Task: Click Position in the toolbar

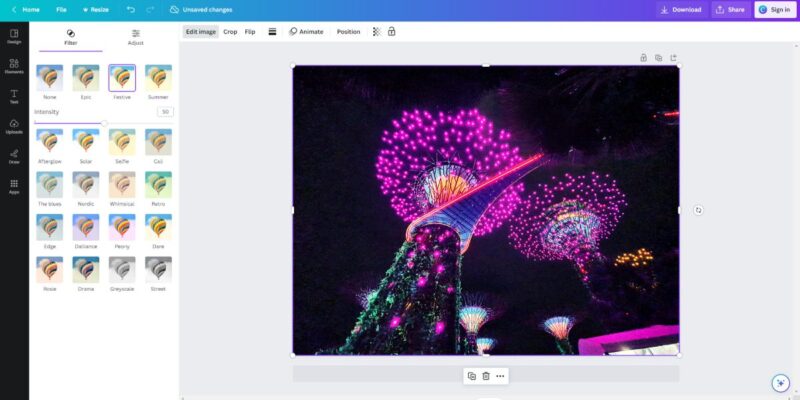Action: pyautogui.click(x=348, y=32)
